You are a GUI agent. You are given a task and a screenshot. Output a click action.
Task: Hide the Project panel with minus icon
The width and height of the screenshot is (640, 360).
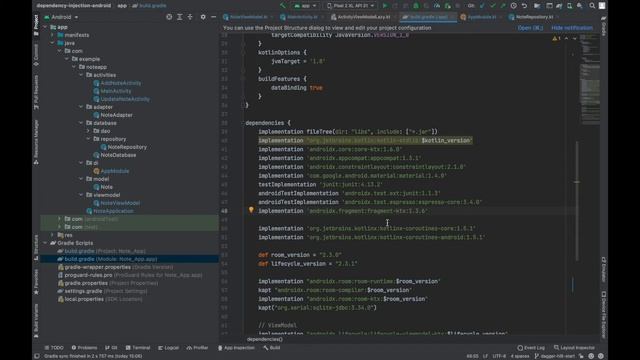213,17
